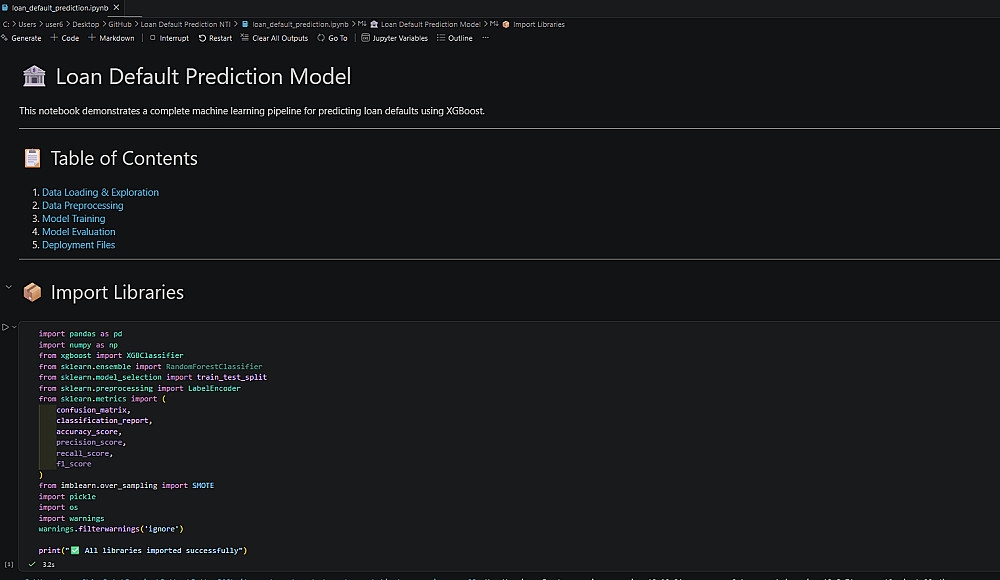1000x580 pixels.
Task: Close the loan_default_prediction.ipynb tab
Action: [x=117, y=7]
